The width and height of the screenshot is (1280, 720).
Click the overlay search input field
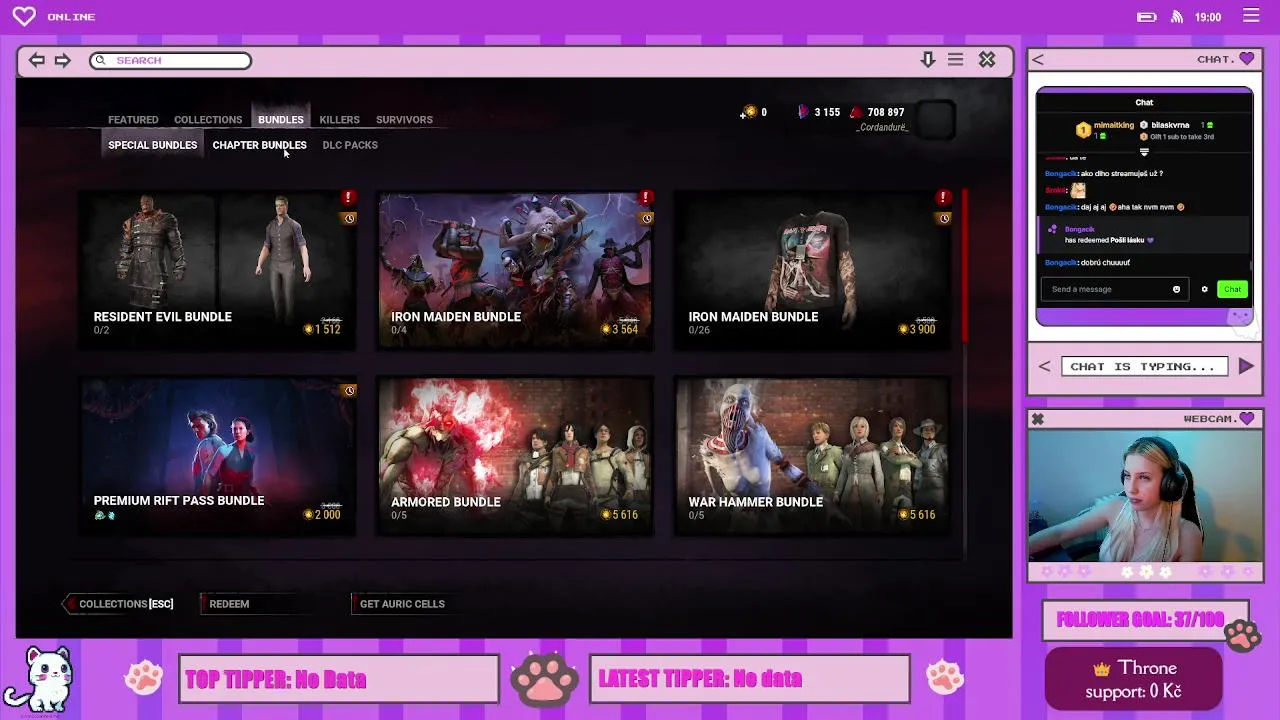click(x=170, y=60)
